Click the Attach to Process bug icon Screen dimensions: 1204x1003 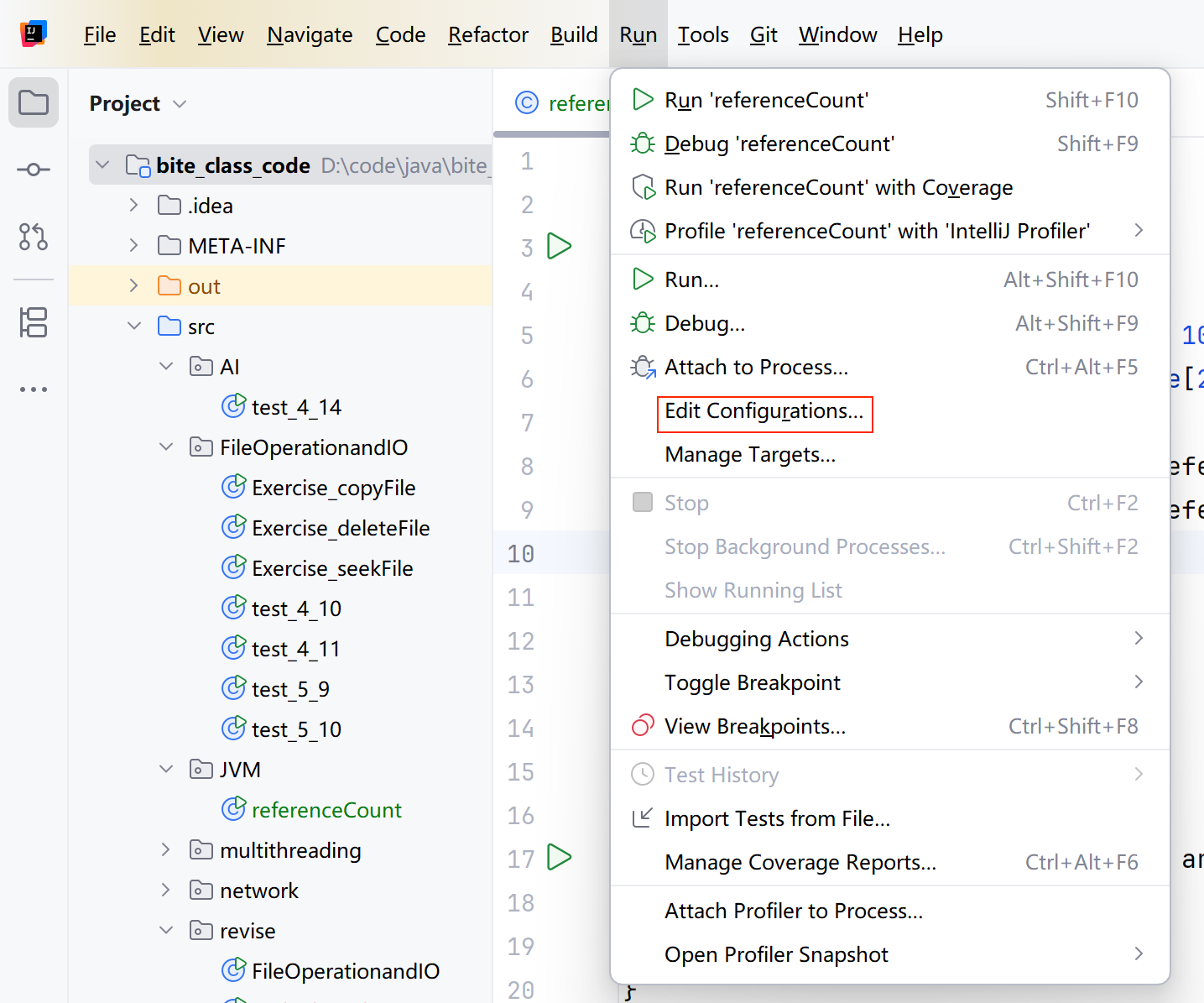[643, 367]
